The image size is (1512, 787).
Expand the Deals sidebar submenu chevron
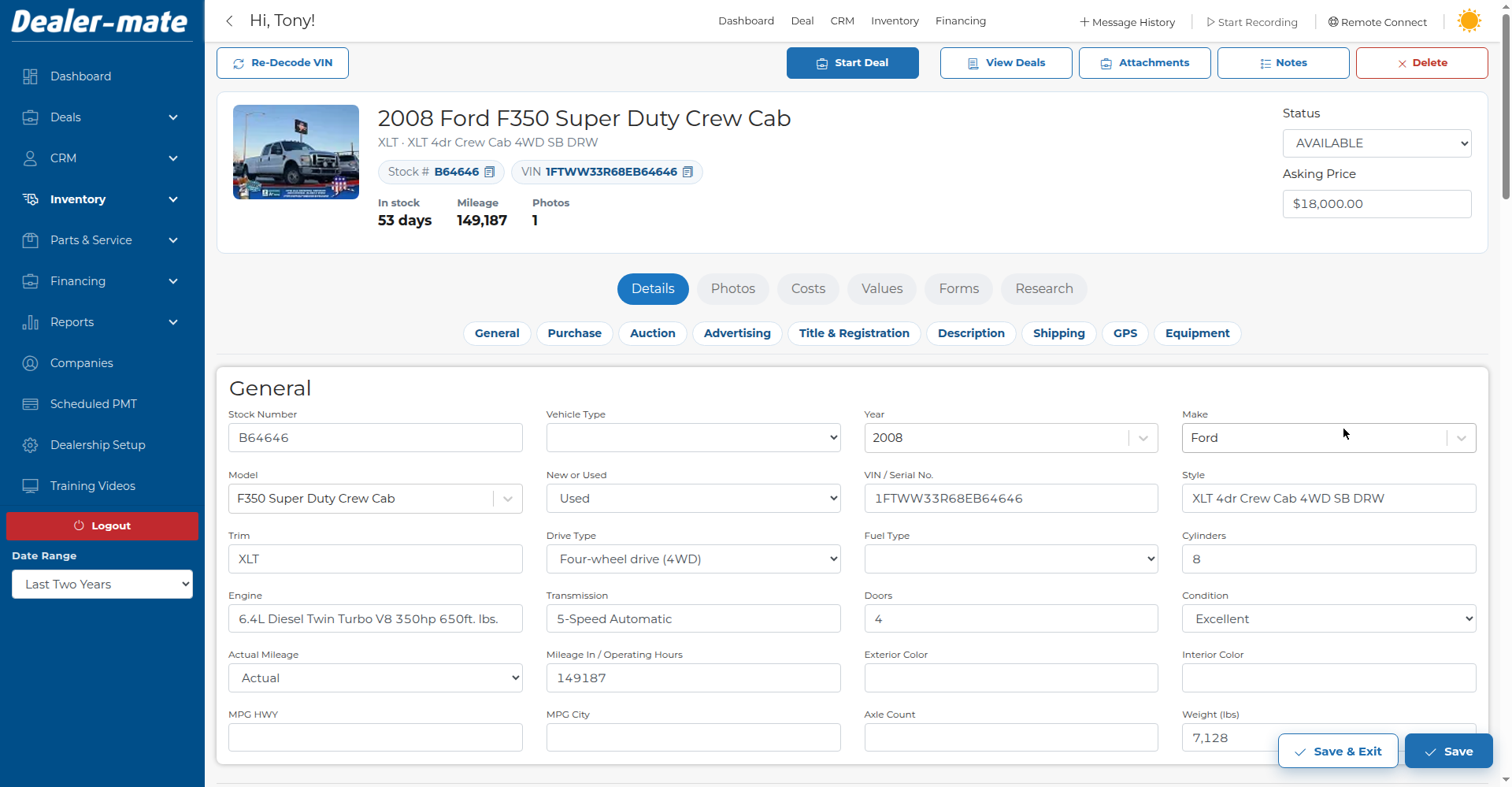point(173,117)
